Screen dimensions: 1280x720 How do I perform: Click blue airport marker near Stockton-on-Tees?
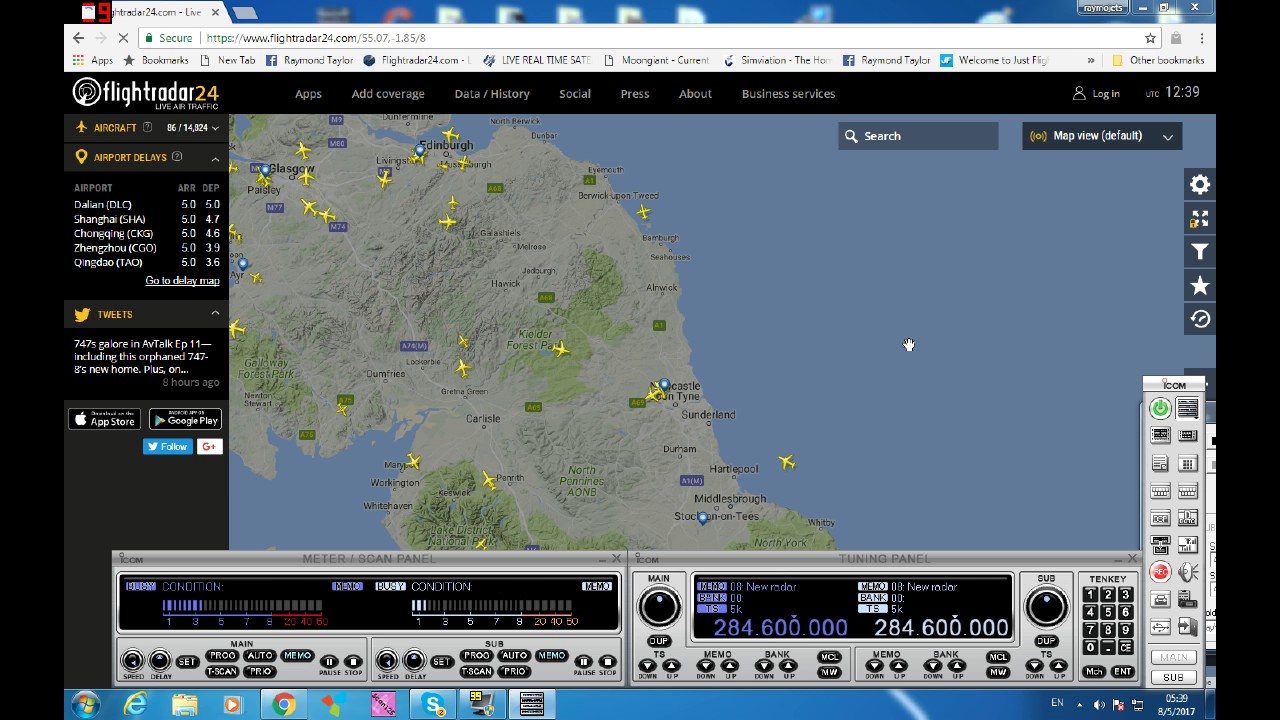(702, 518)
